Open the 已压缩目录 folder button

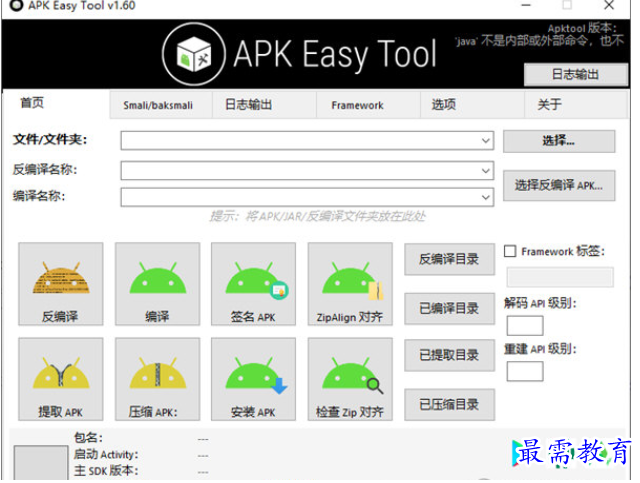click(450, 405)
